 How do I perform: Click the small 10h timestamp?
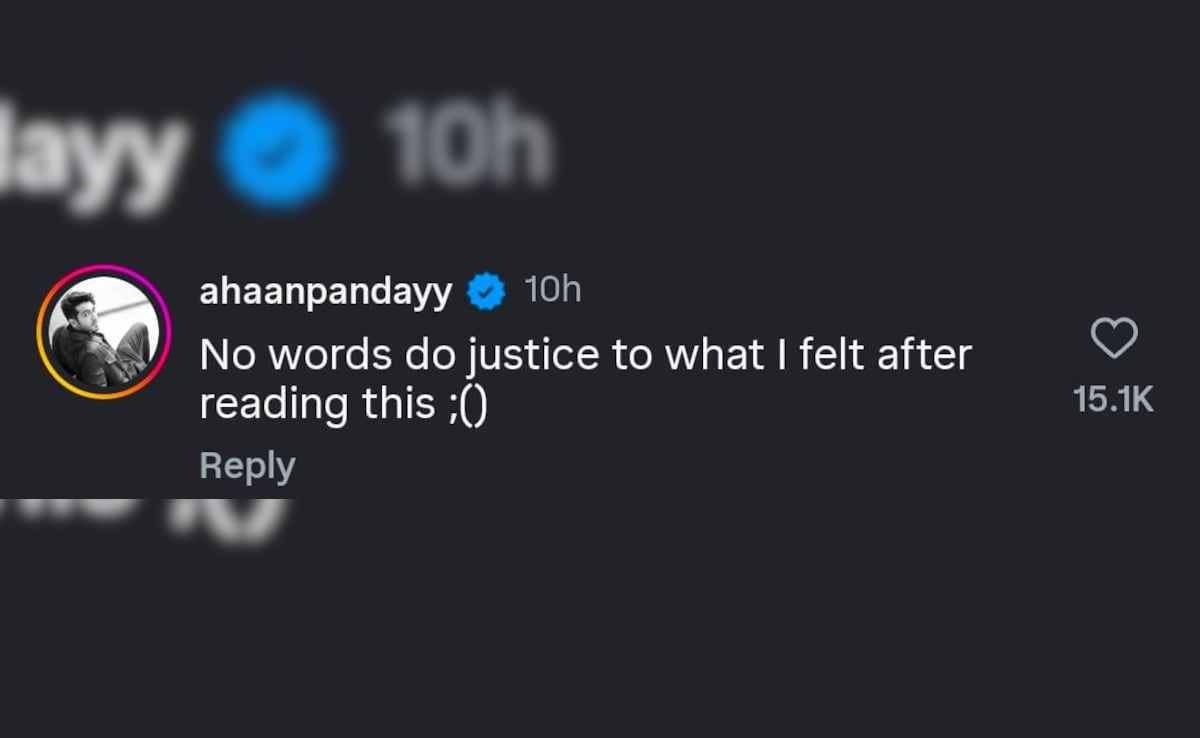(552, 291)
